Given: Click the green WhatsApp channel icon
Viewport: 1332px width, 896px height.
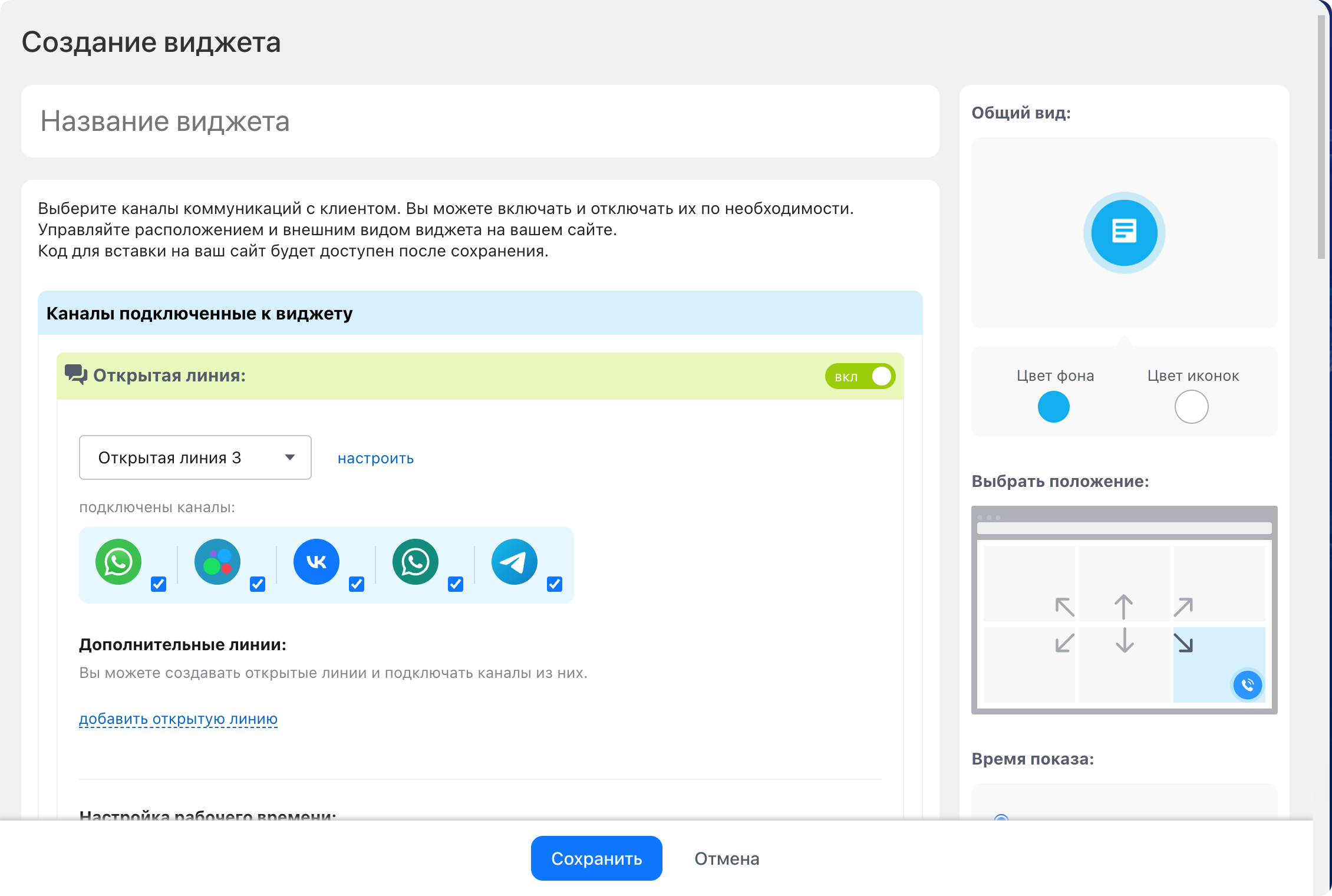Looking at the screenshot, I should coord(118,562).
